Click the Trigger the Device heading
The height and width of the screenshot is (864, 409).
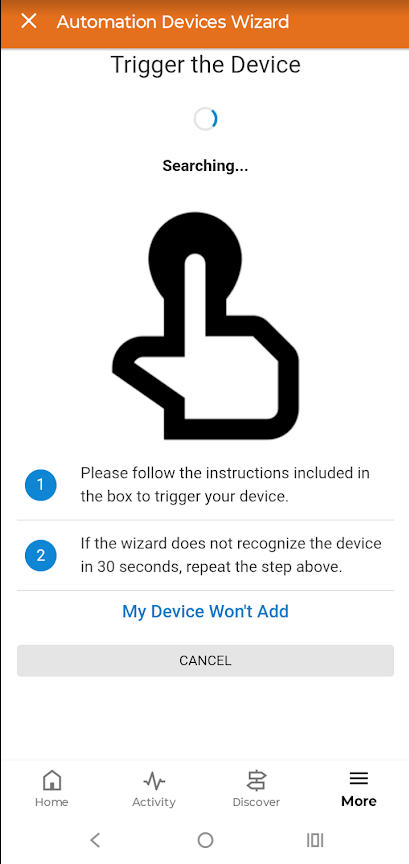click(x=205, y=65)
